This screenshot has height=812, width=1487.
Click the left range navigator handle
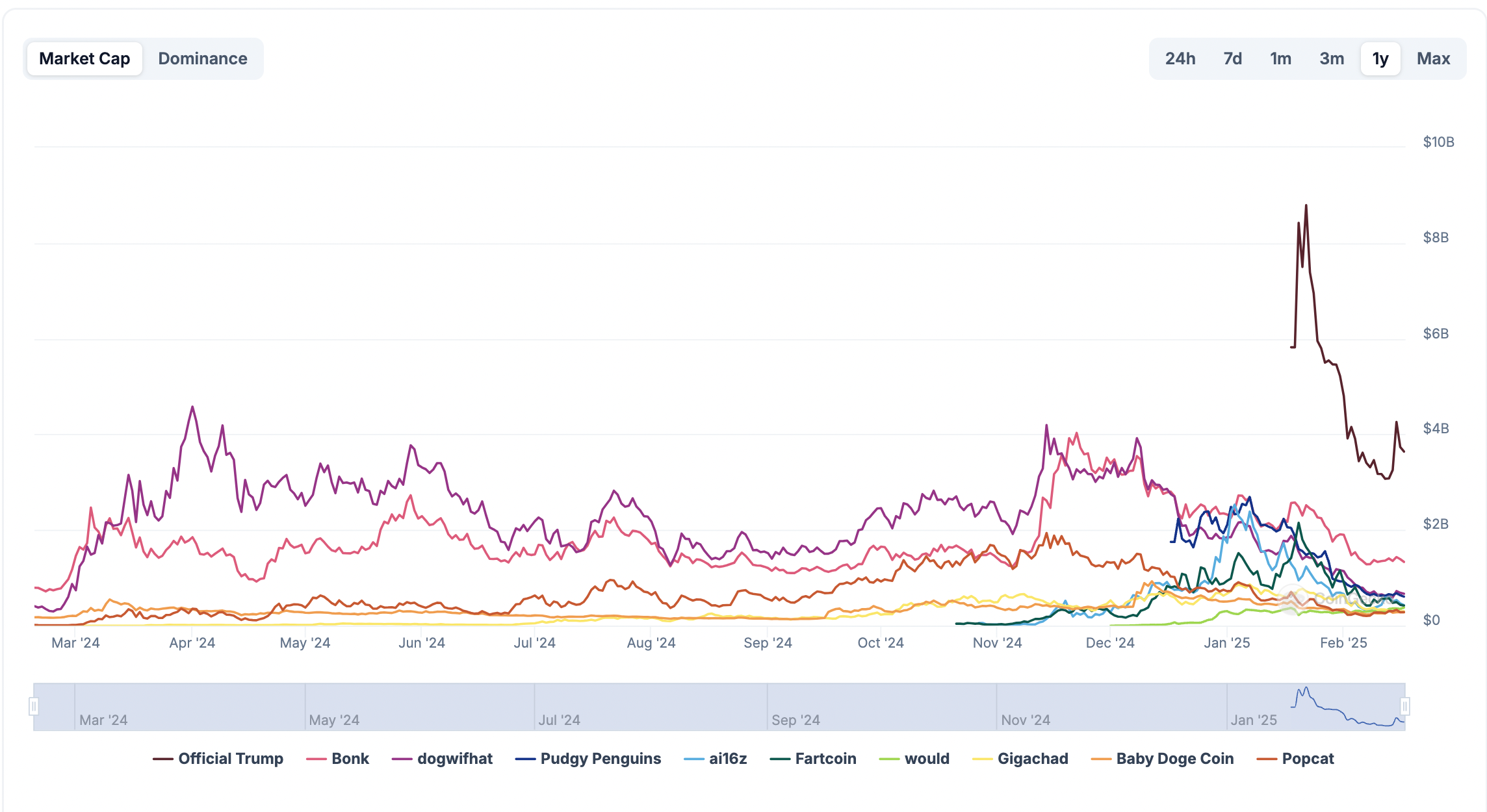pos(34,706)
